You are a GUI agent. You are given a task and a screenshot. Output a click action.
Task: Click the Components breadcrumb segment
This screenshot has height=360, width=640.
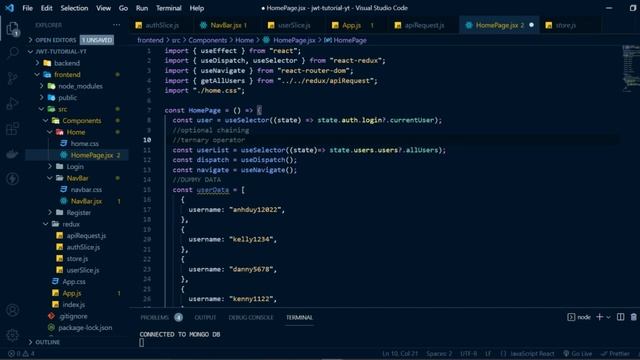[x=207, y=40]
